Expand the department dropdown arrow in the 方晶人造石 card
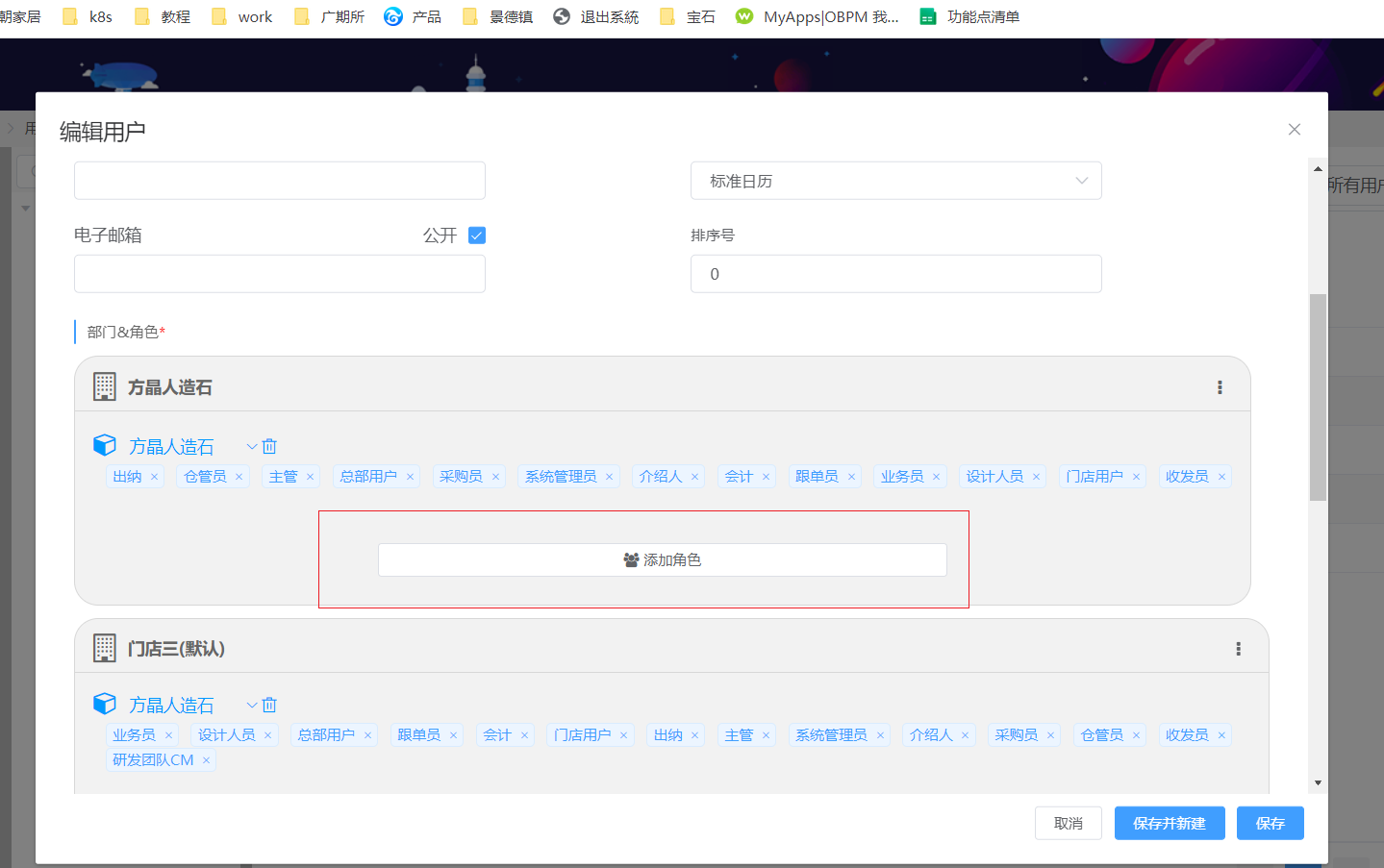Viewport: 1384px width, 868px height. click(x=252, y=446)
